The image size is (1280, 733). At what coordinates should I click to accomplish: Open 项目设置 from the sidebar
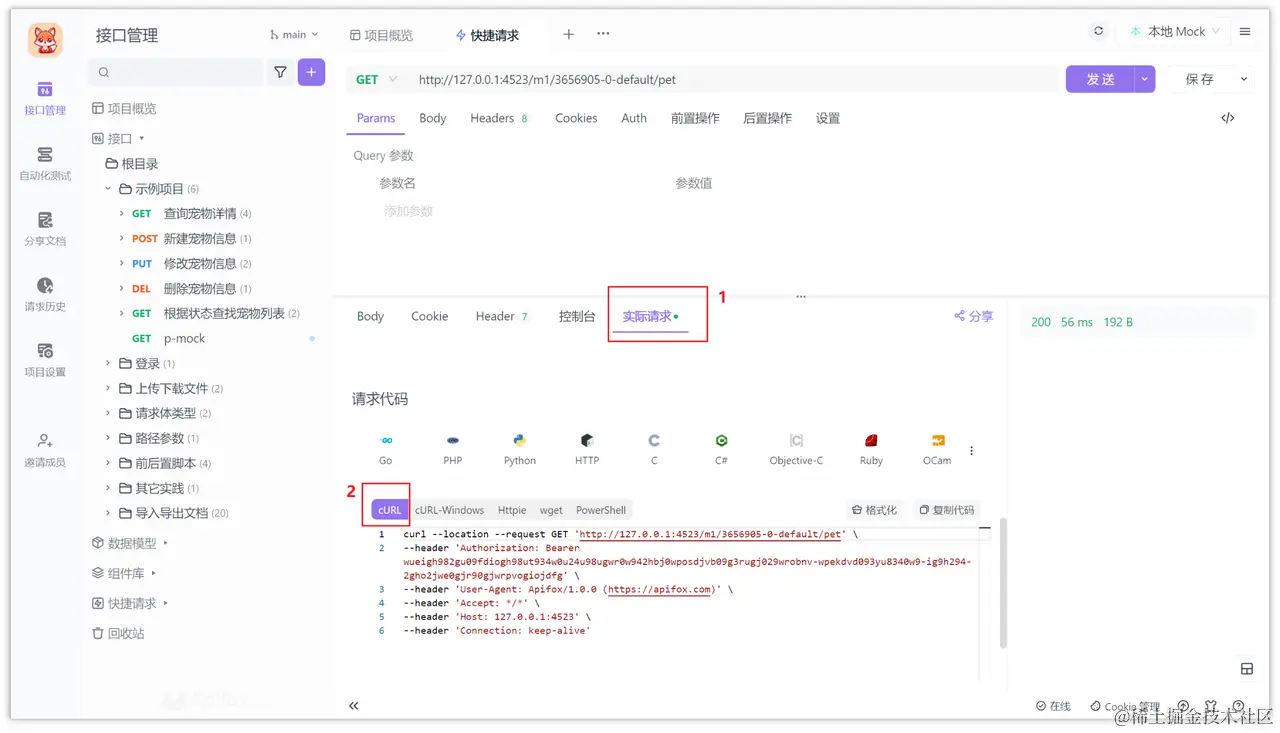(x=45, y=360)
